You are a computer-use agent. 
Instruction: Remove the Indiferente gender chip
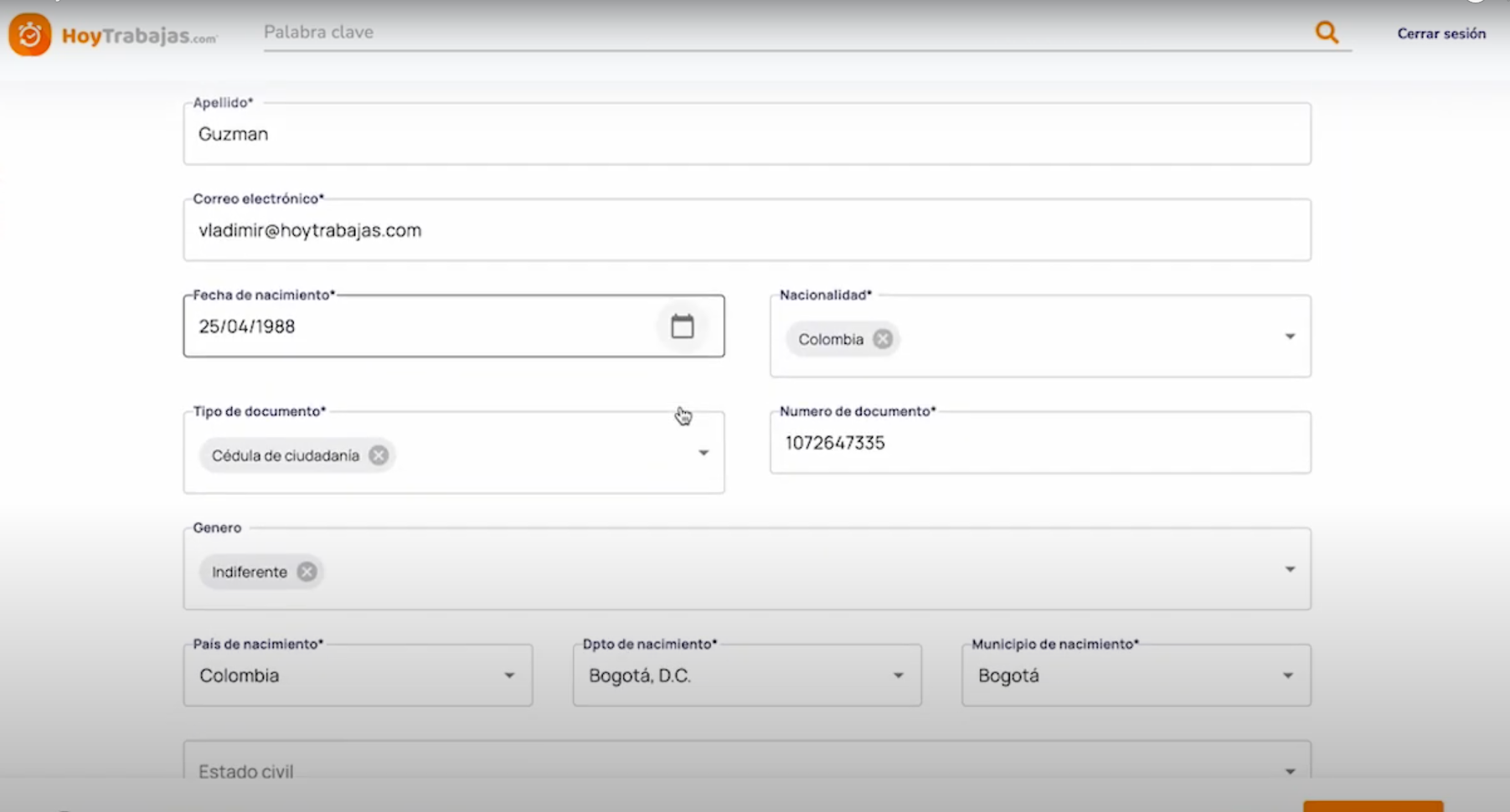coord(307,572)
